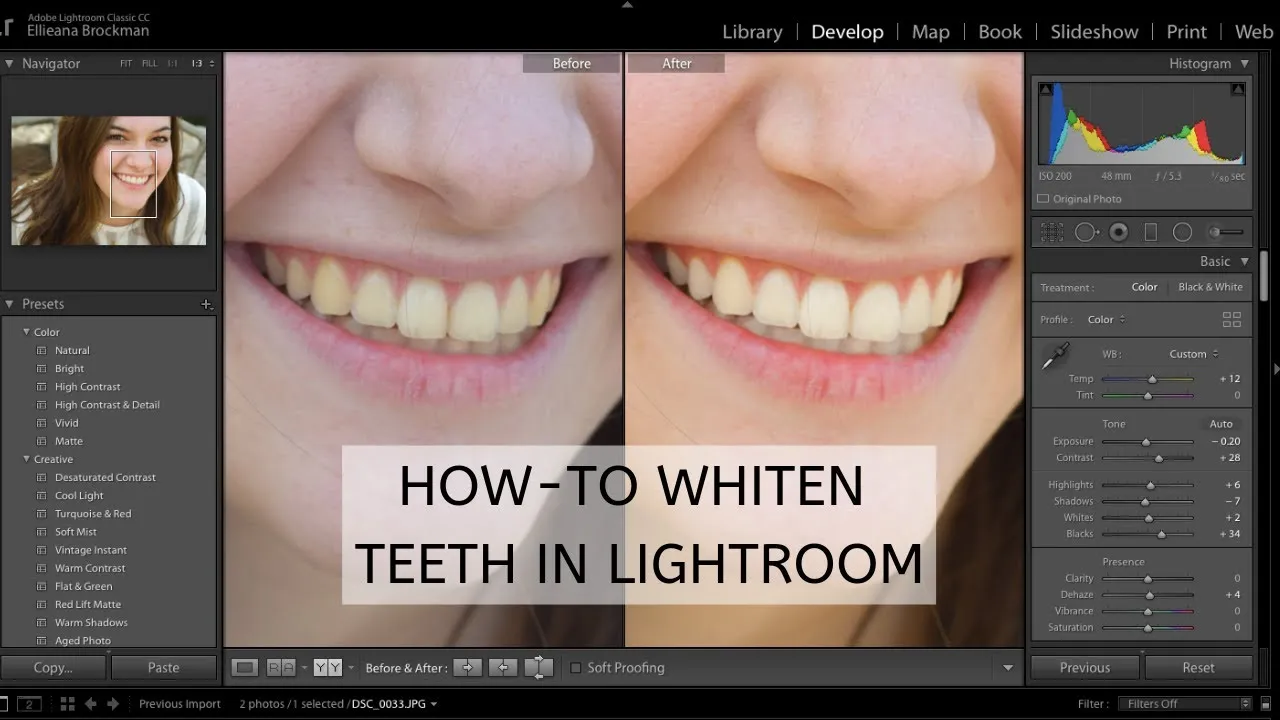Click the Contrast slider handle
1280x720 pixels.
click(1159, 458)
